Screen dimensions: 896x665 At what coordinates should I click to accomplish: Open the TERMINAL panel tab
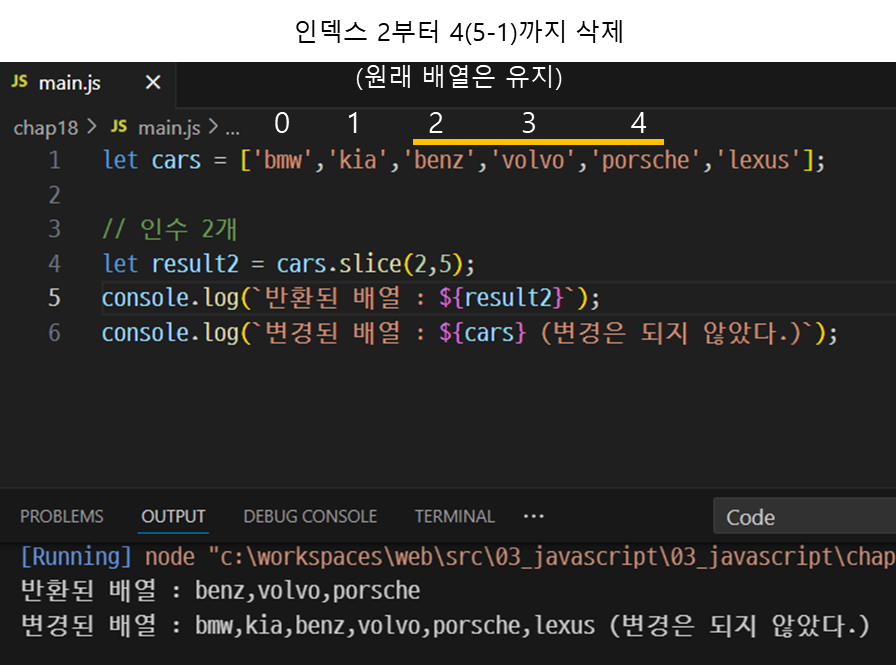coord(454,516)
